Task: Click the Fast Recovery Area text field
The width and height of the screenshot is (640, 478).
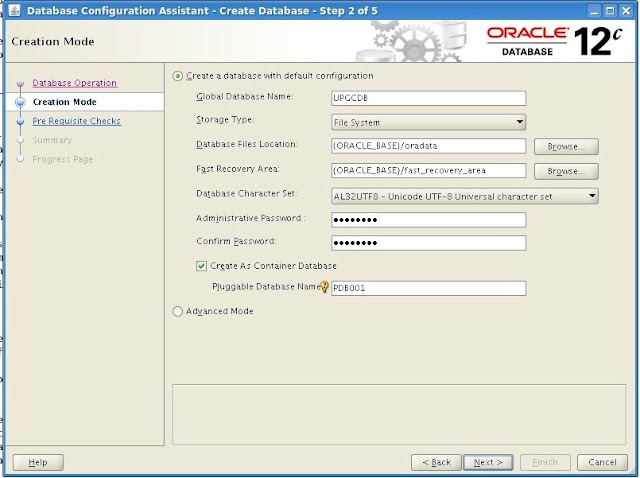Action: click(429, 170)
